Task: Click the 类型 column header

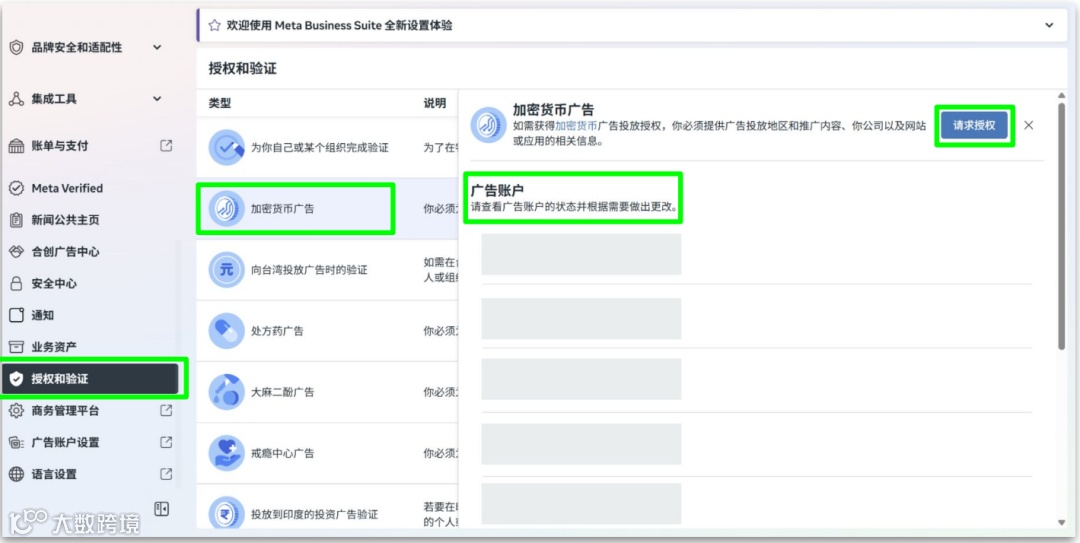Action: click(220, 103)
